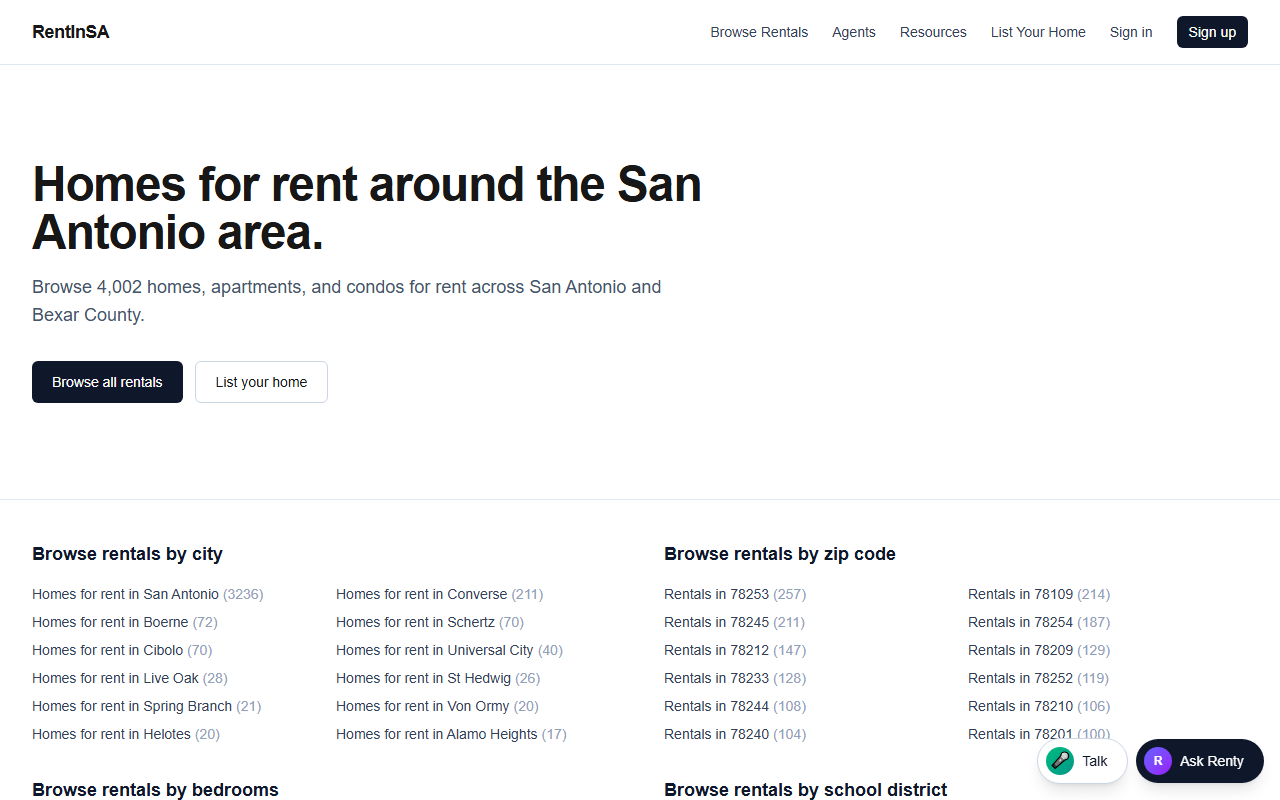Viewport: 1280px width, 800px height.
Task: Open Rentals in 78254
Action: tap(1039, 622)
